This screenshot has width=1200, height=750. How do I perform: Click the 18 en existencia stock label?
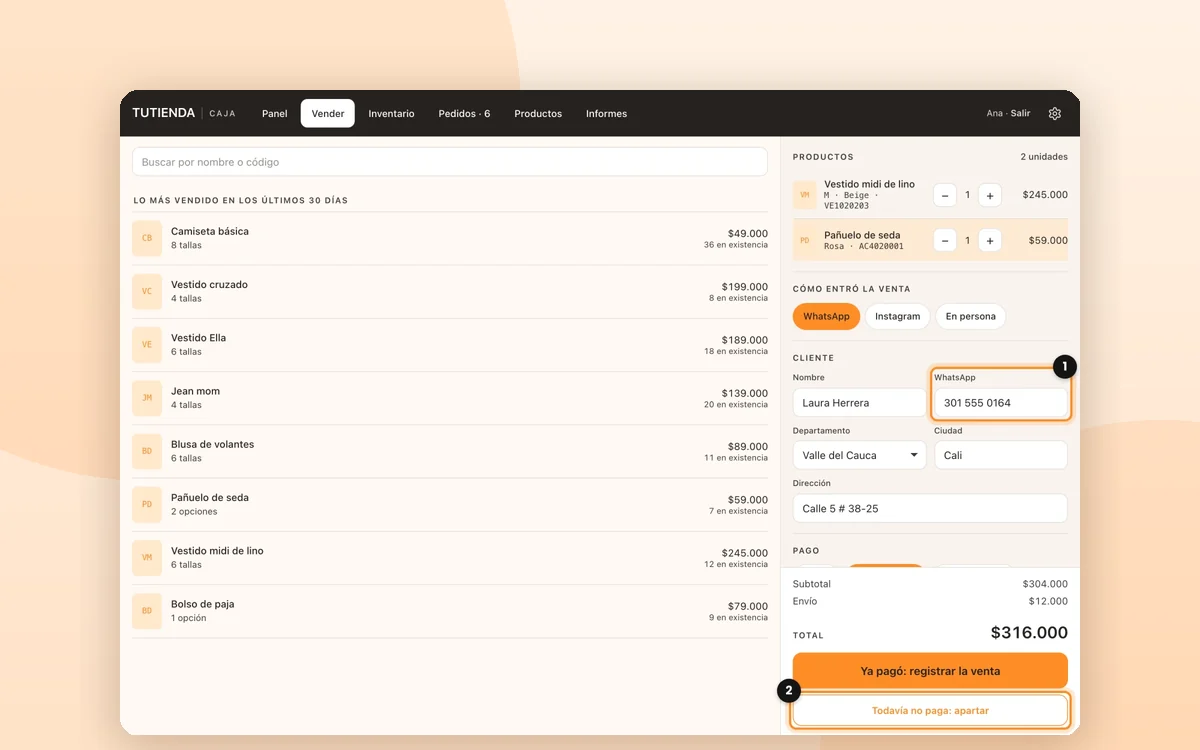pos(736,351)
